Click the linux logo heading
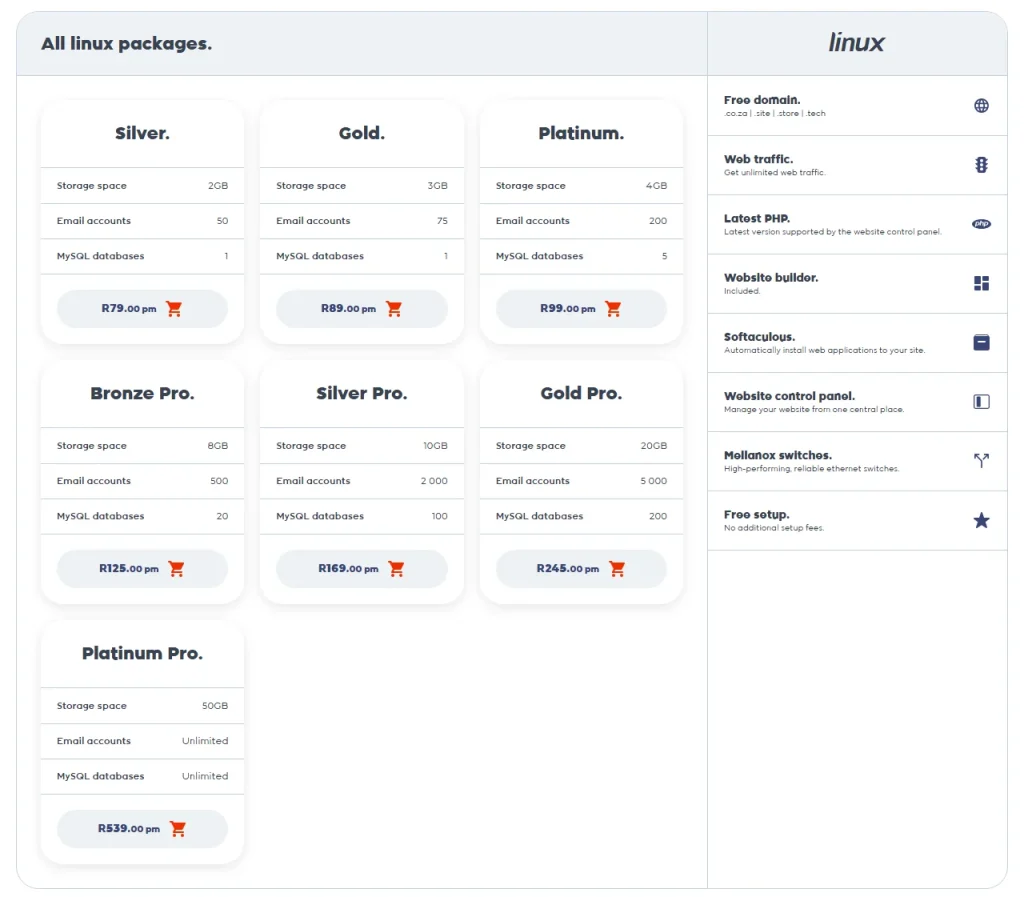 click(856, 43)
